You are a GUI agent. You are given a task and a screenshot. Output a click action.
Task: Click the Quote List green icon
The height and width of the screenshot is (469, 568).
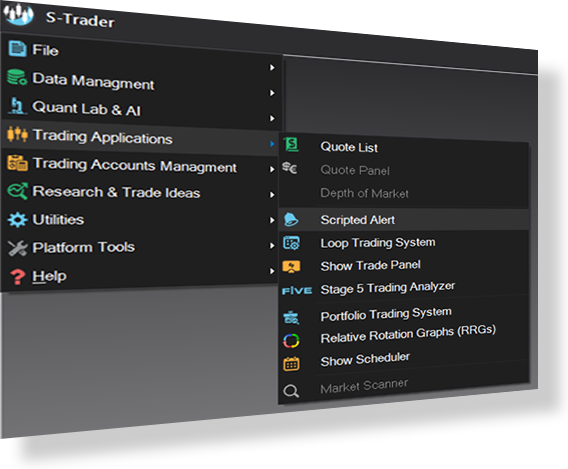(291, 145)
